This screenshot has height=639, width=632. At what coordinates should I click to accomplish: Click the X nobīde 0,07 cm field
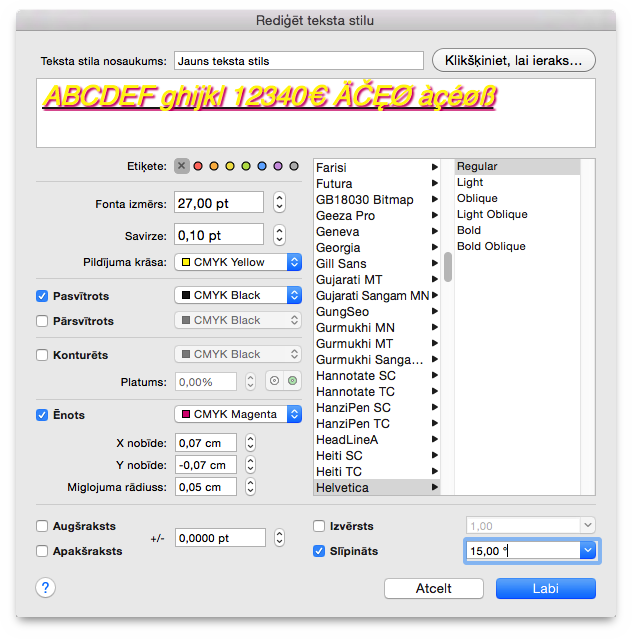coord(206,443)
